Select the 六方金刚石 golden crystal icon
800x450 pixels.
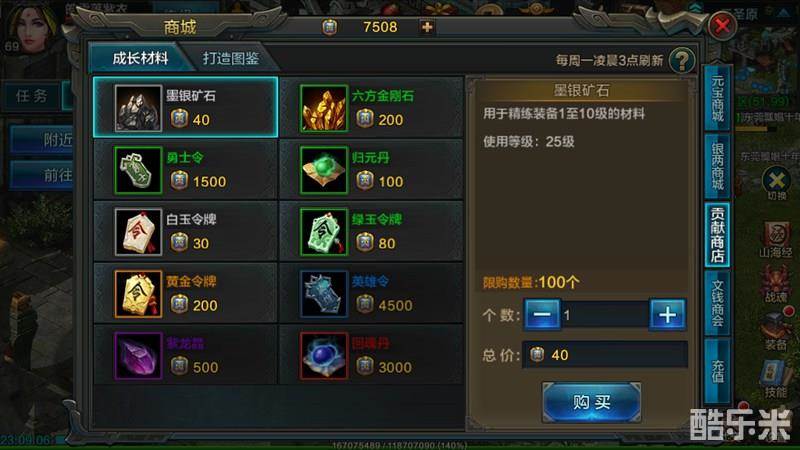pos(324,108)
